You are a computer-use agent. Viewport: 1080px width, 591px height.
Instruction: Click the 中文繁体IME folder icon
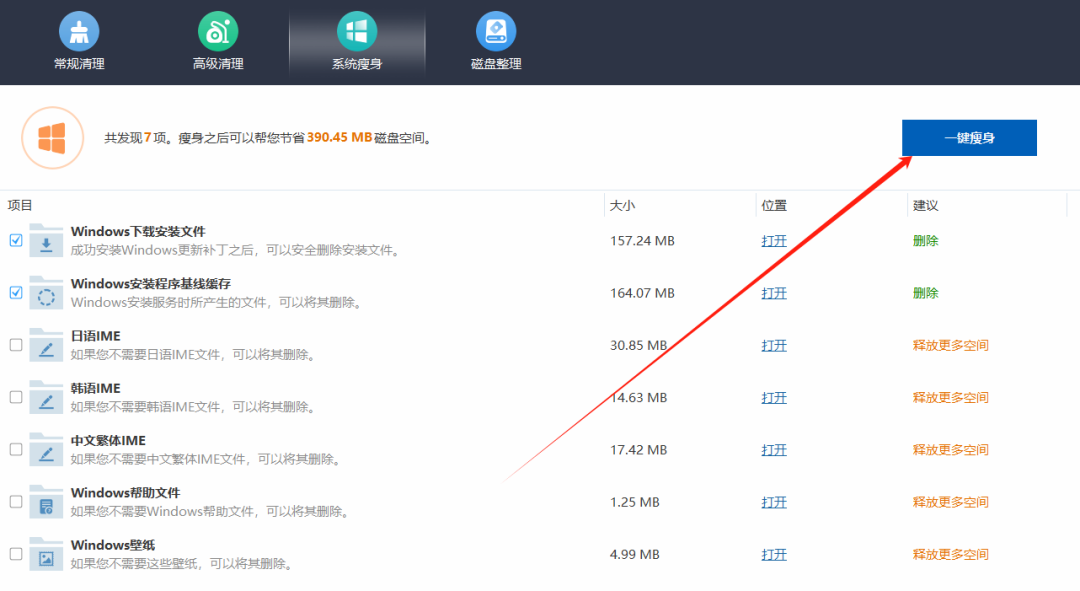click(46, 450)
